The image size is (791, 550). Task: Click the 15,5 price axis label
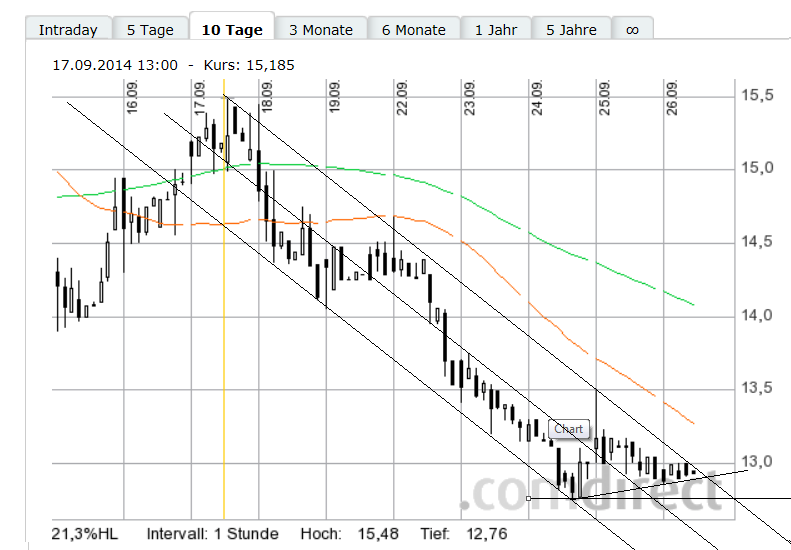[x=757, y=96]
